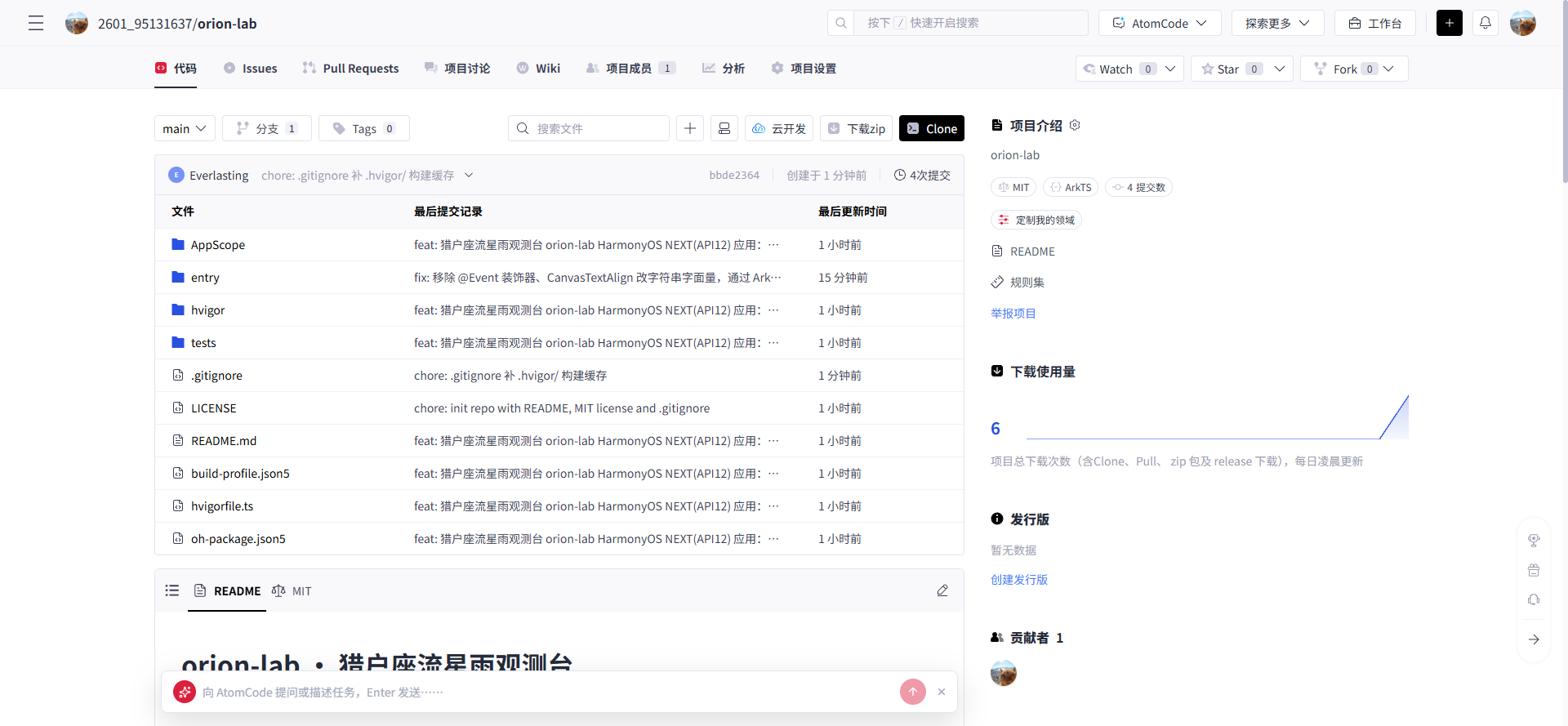Click the web IDE icon beside 云开发

click(724, 128)
